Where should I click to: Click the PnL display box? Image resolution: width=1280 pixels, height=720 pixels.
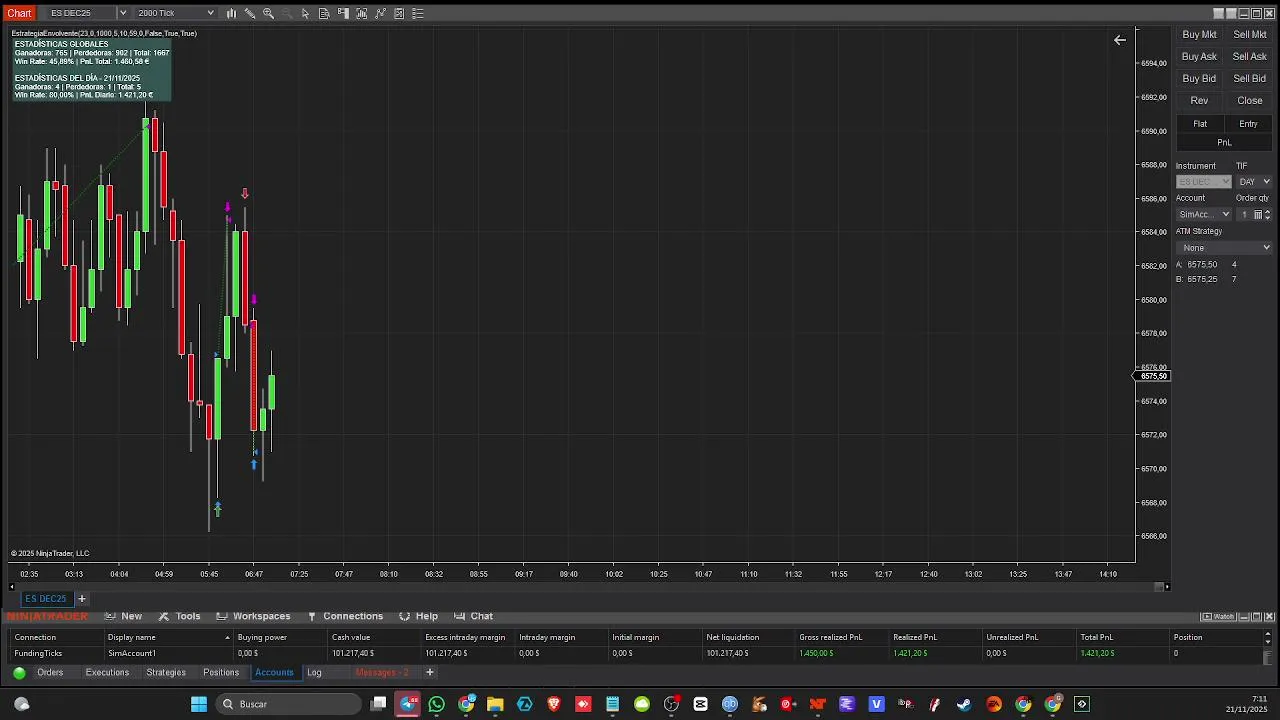(x=1224, y=143)
